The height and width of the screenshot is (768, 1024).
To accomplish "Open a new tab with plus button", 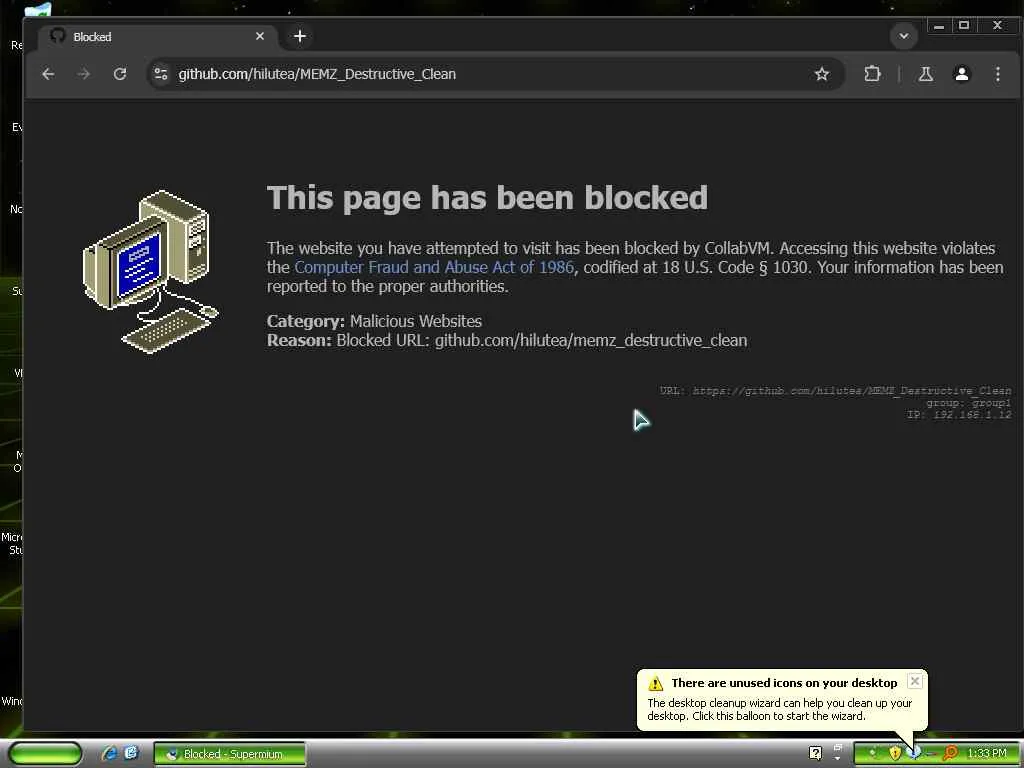I will 300,36.
